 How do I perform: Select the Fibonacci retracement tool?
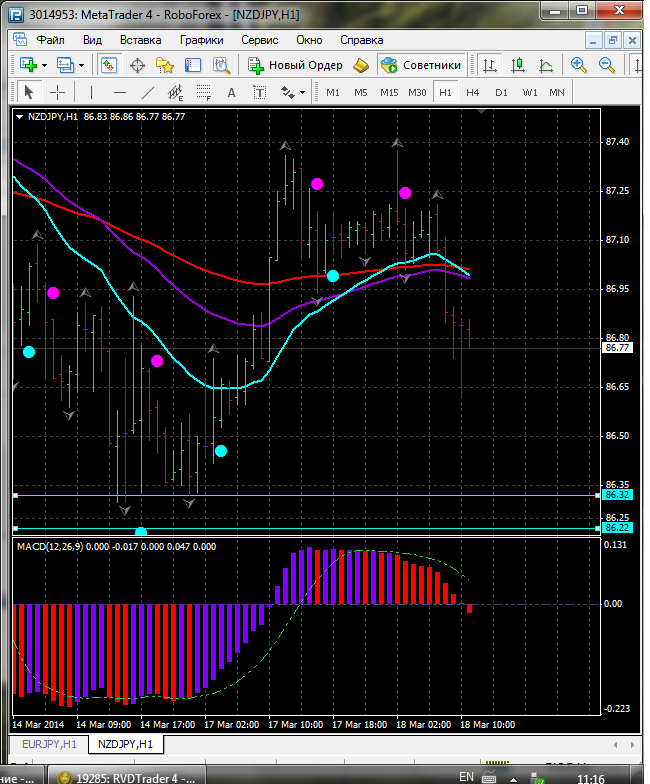coord(205,92)
